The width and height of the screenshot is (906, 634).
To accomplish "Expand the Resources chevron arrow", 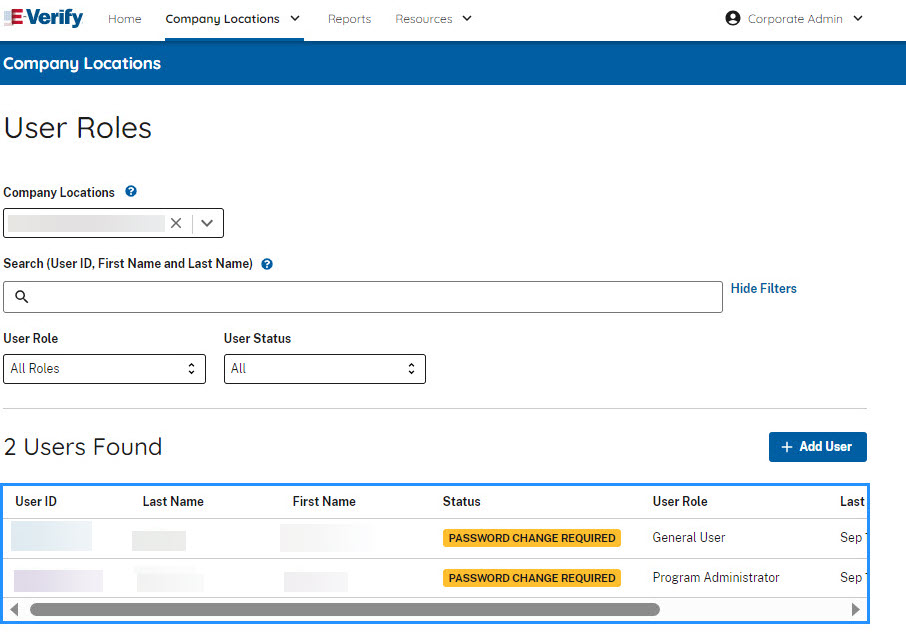I will (x=467, y=18).
